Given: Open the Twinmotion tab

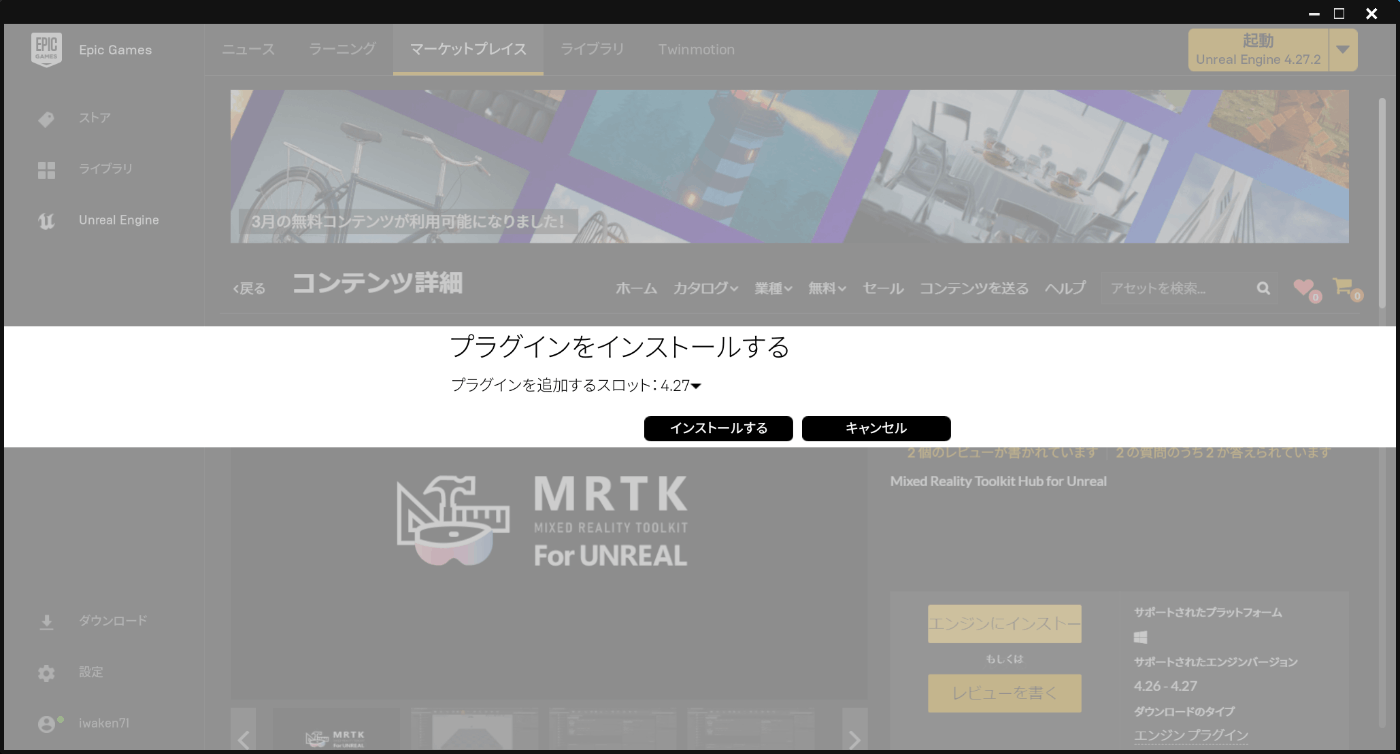Looking at the screenshot, I should (696, 48).
